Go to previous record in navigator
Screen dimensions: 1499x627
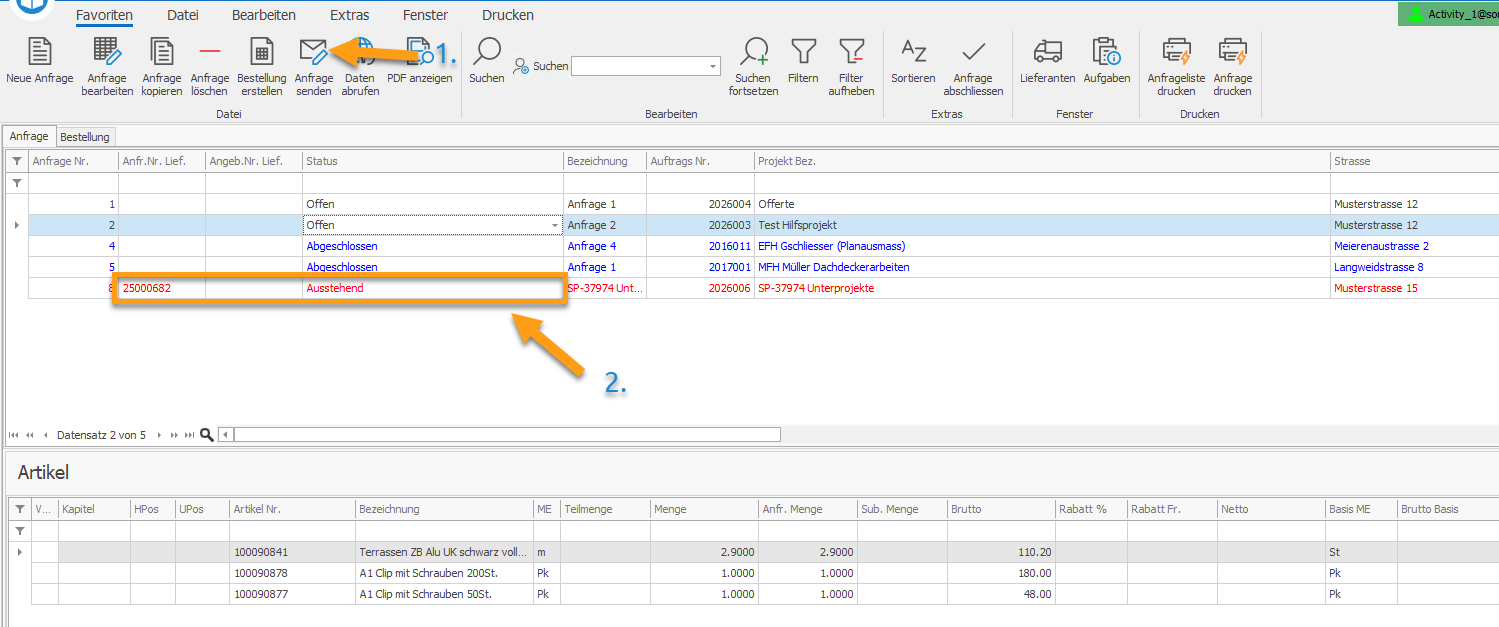[45, 435]
